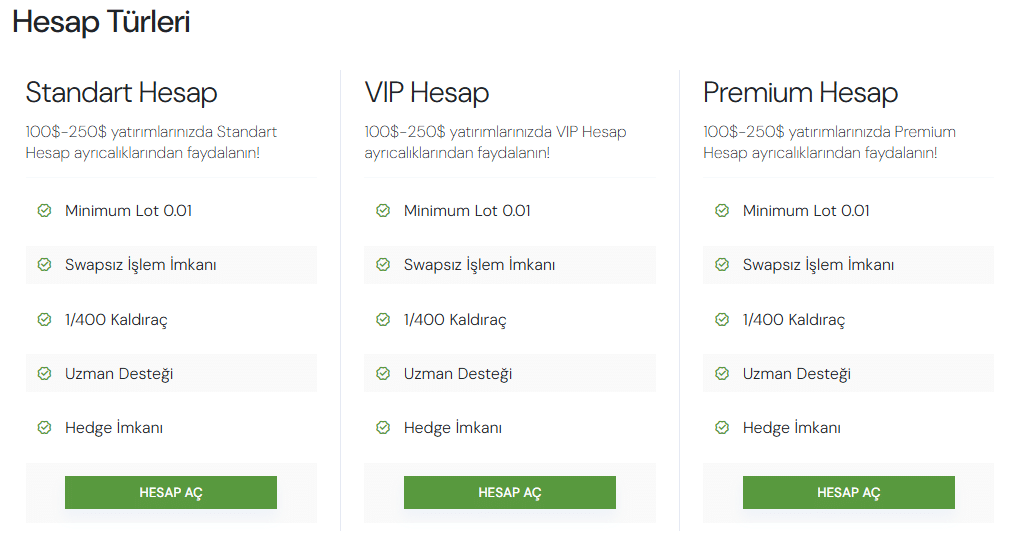Open a Premium Hesap via 'HESAP AÇ'
The height and width of the screenshot is (547, 1014).
pyautogui.click(x=848, y=492)
